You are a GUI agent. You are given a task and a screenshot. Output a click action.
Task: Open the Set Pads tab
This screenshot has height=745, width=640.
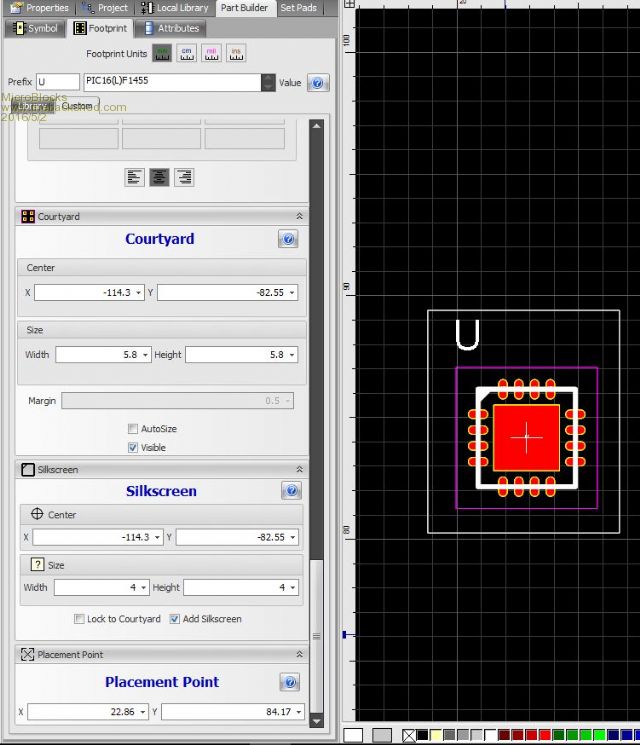point(298,8)
